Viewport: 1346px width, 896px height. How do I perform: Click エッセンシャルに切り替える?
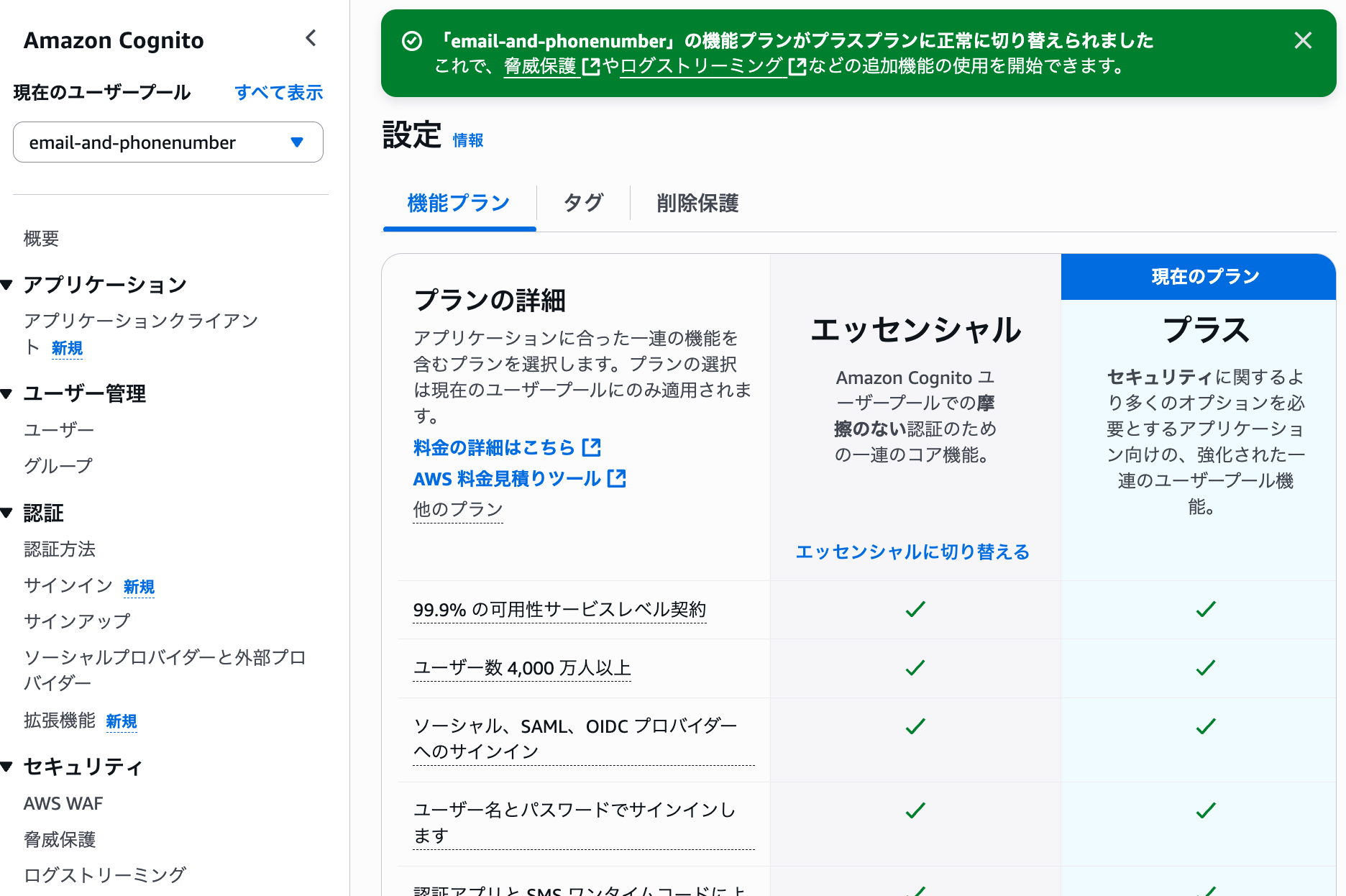(912, 552)
